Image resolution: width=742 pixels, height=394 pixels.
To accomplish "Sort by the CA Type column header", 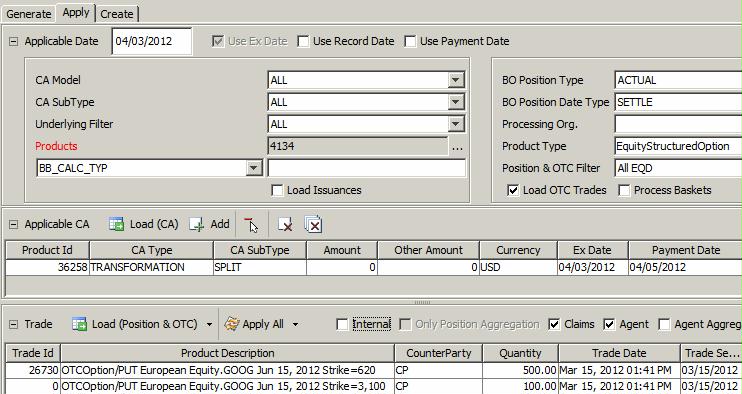I will (x=151, y=250).
